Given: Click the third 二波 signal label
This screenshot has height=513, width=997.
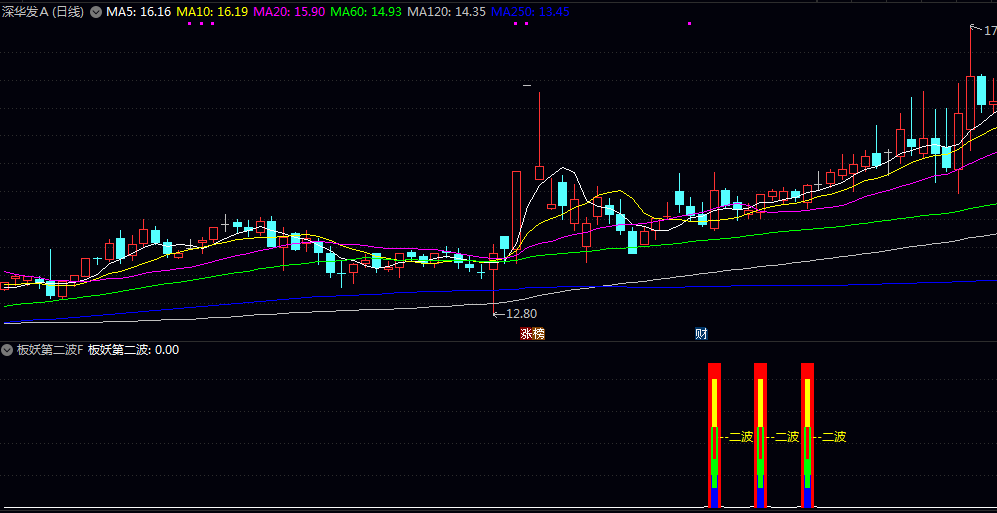Looking at the screenshot, I should tap(834, 437).
